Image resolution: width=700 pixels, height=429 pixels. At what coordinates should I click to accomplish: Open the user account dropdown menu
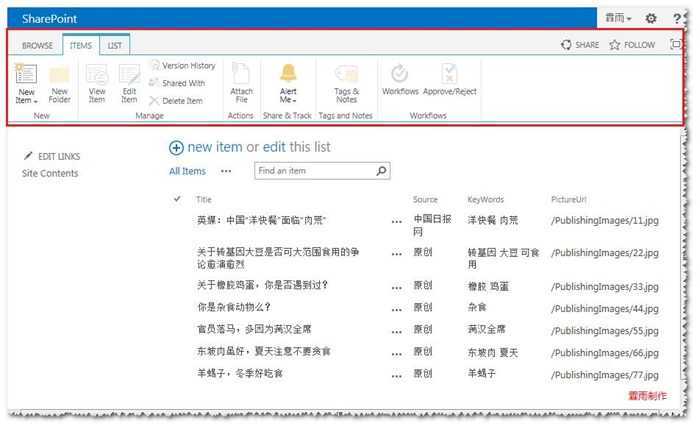click(x=618, y=18)
